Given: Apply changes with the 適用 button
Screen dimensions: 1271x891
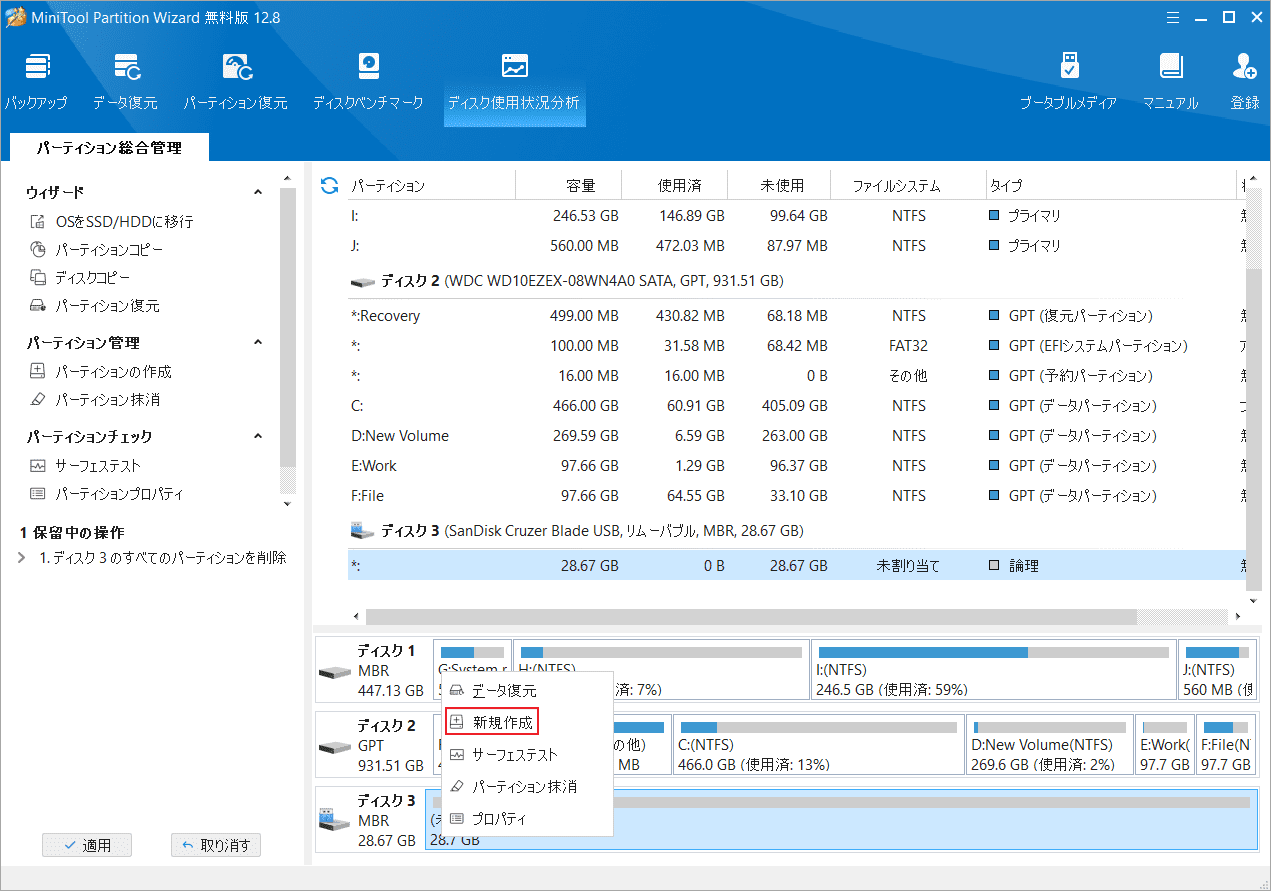Looking at the screenshot, I should [x=86, y=845].
